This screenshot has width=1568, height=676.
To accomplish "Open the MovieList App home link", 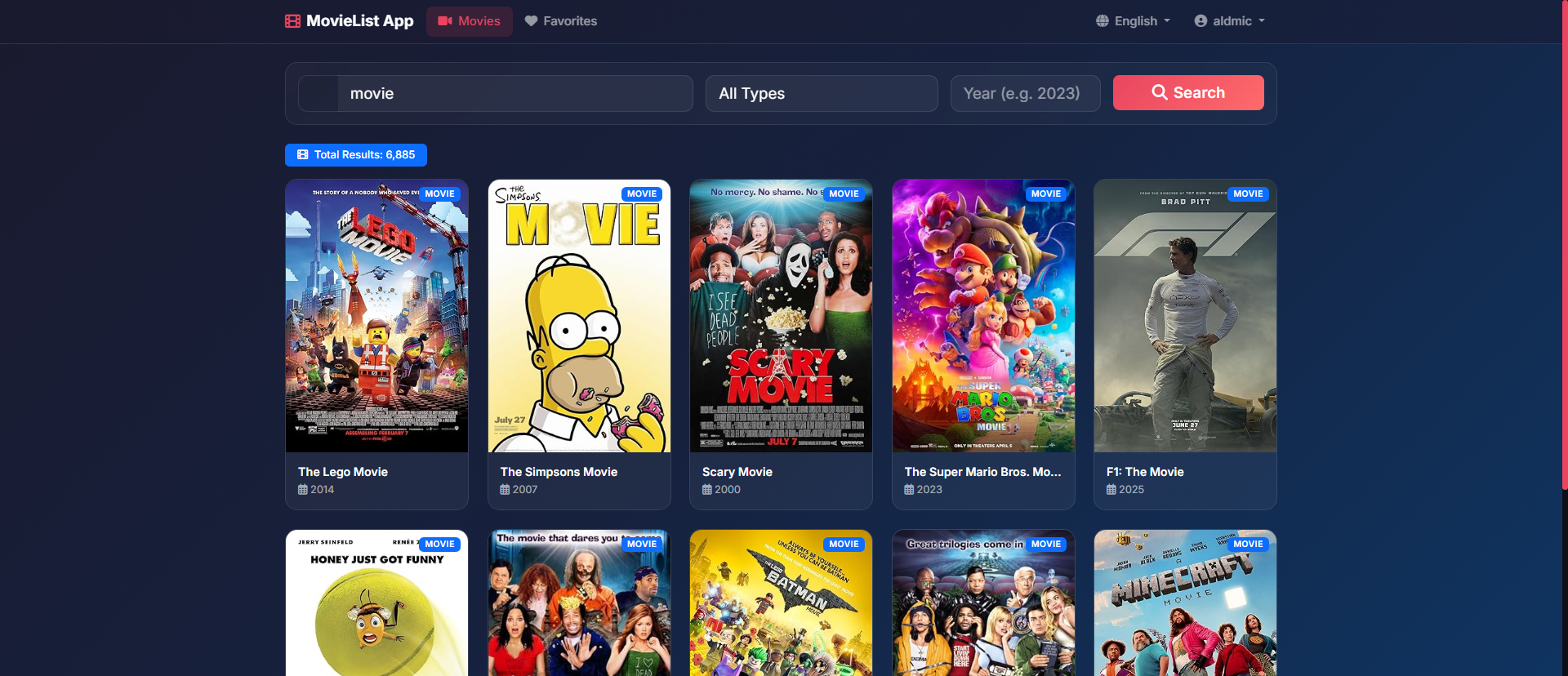I will point(350,21).
